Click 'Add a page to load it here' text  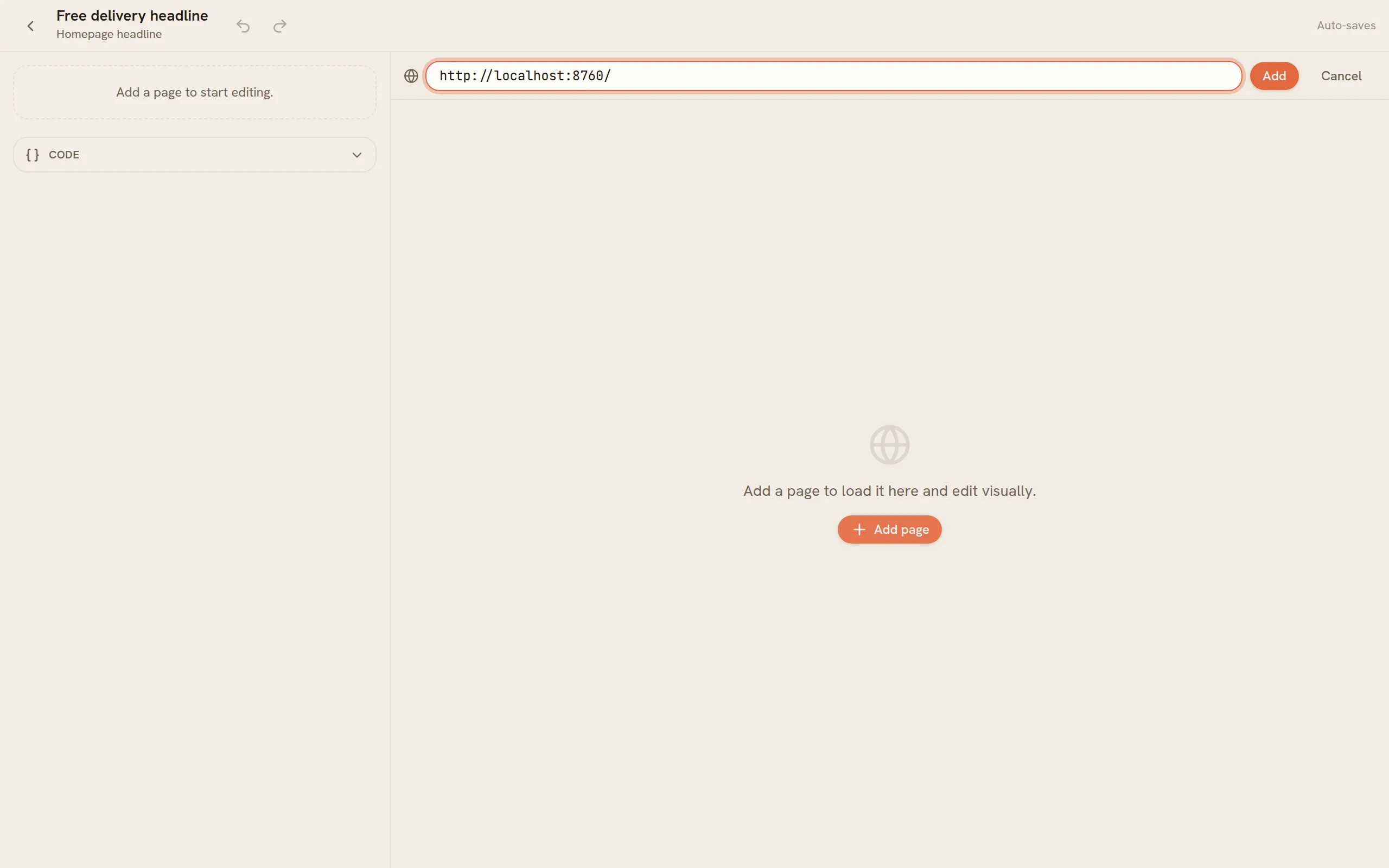pos(890,491)
